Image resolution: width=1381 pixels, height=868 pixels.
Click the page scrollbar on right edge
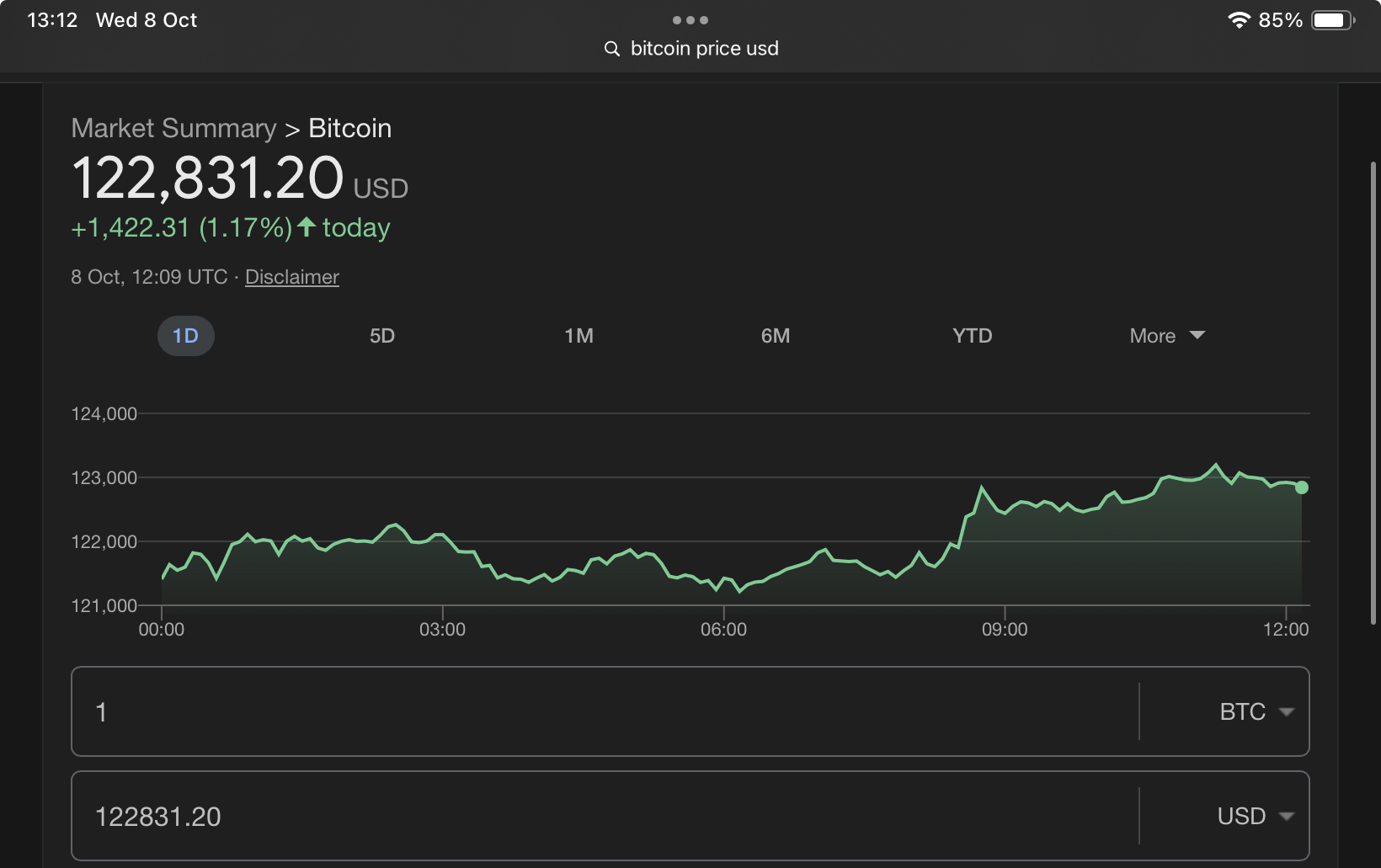click(x=1373, y=393)
